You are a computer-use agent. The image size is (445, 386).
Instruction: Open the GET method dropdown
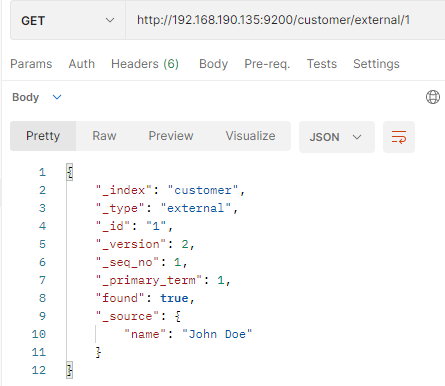pos(68,21)
